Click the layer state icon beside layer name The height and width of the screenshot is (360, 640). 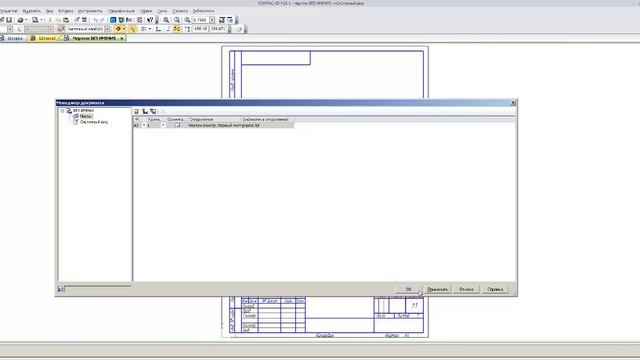61,29
